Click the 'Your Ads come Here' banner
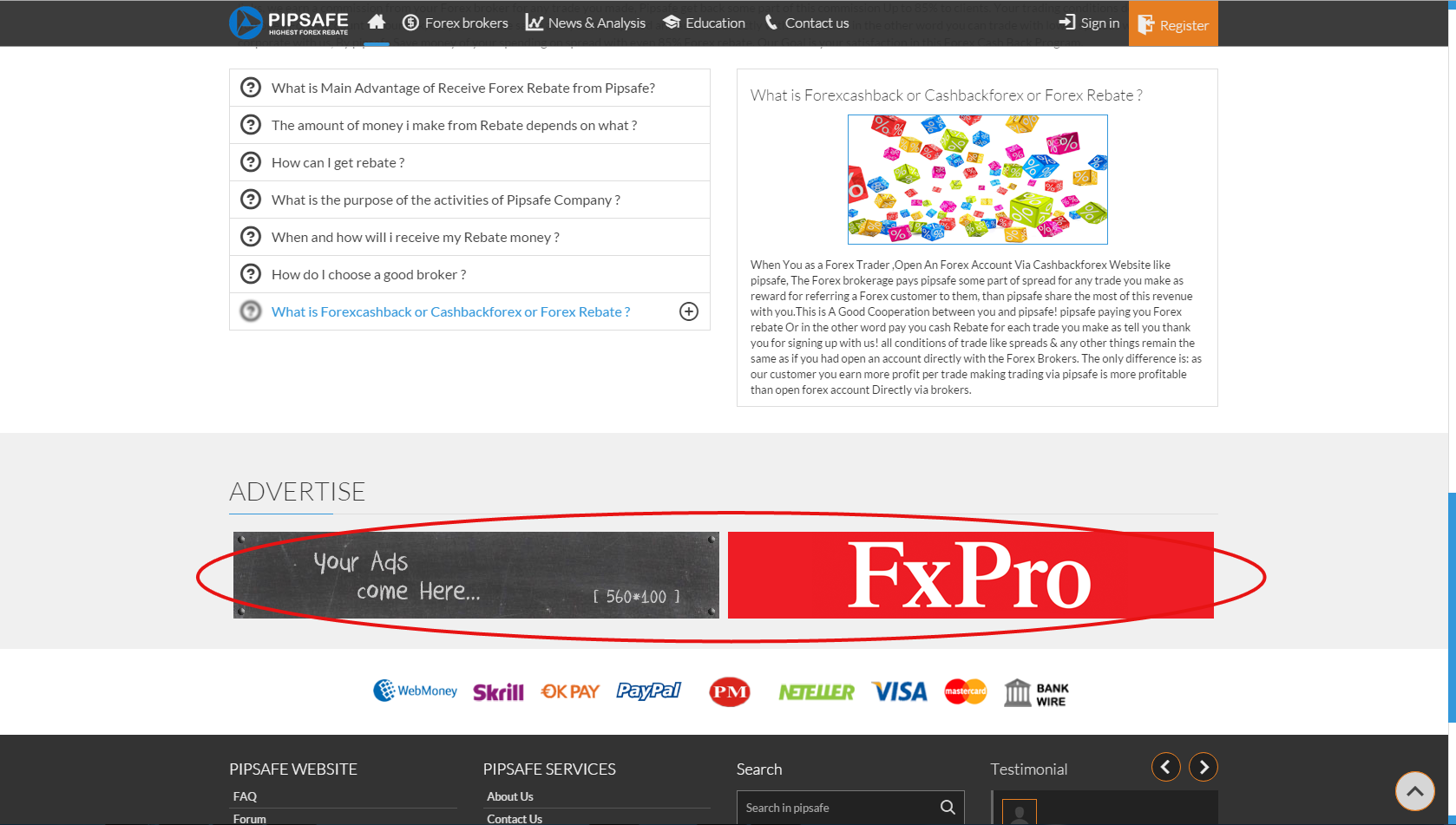 coord(476,575)
